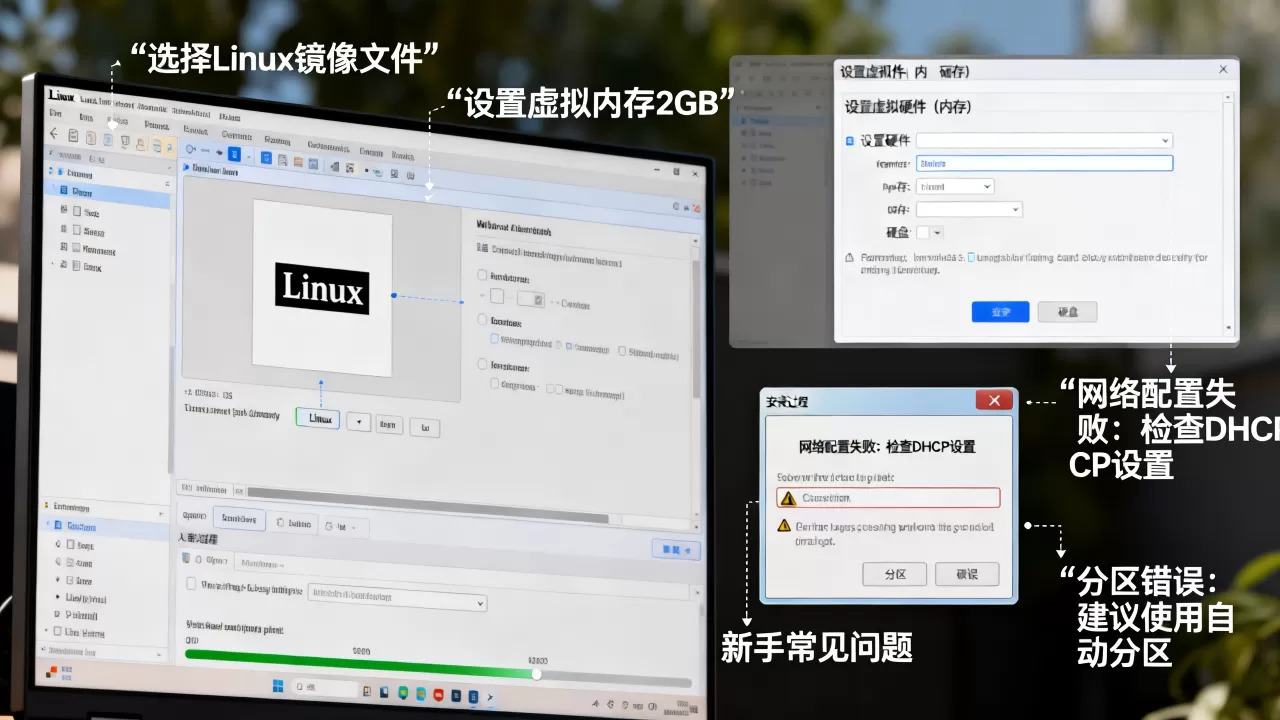Select the third radio option in the right panel
Viewport: 1280px width, 720px height.
tap(483, 365)
